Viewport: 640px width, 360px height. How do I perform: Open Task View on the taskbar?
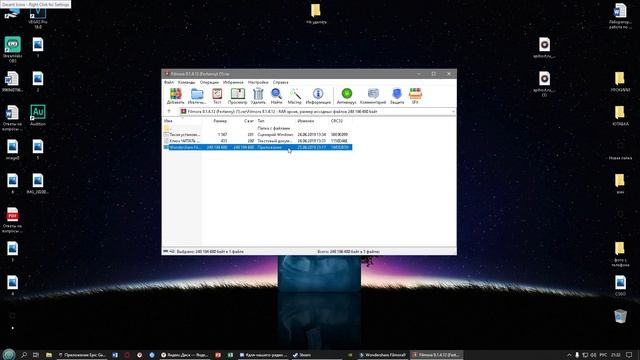[36, 355]
